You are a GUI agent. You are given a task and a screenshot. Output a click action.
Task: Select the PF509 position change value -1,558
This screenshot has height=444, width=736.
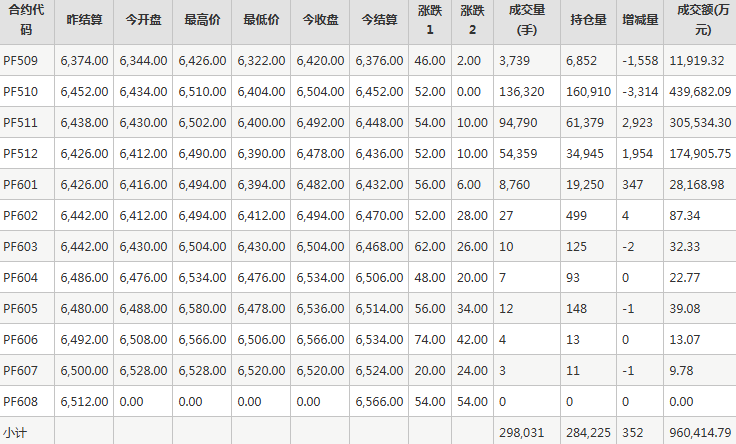point(639,61)
